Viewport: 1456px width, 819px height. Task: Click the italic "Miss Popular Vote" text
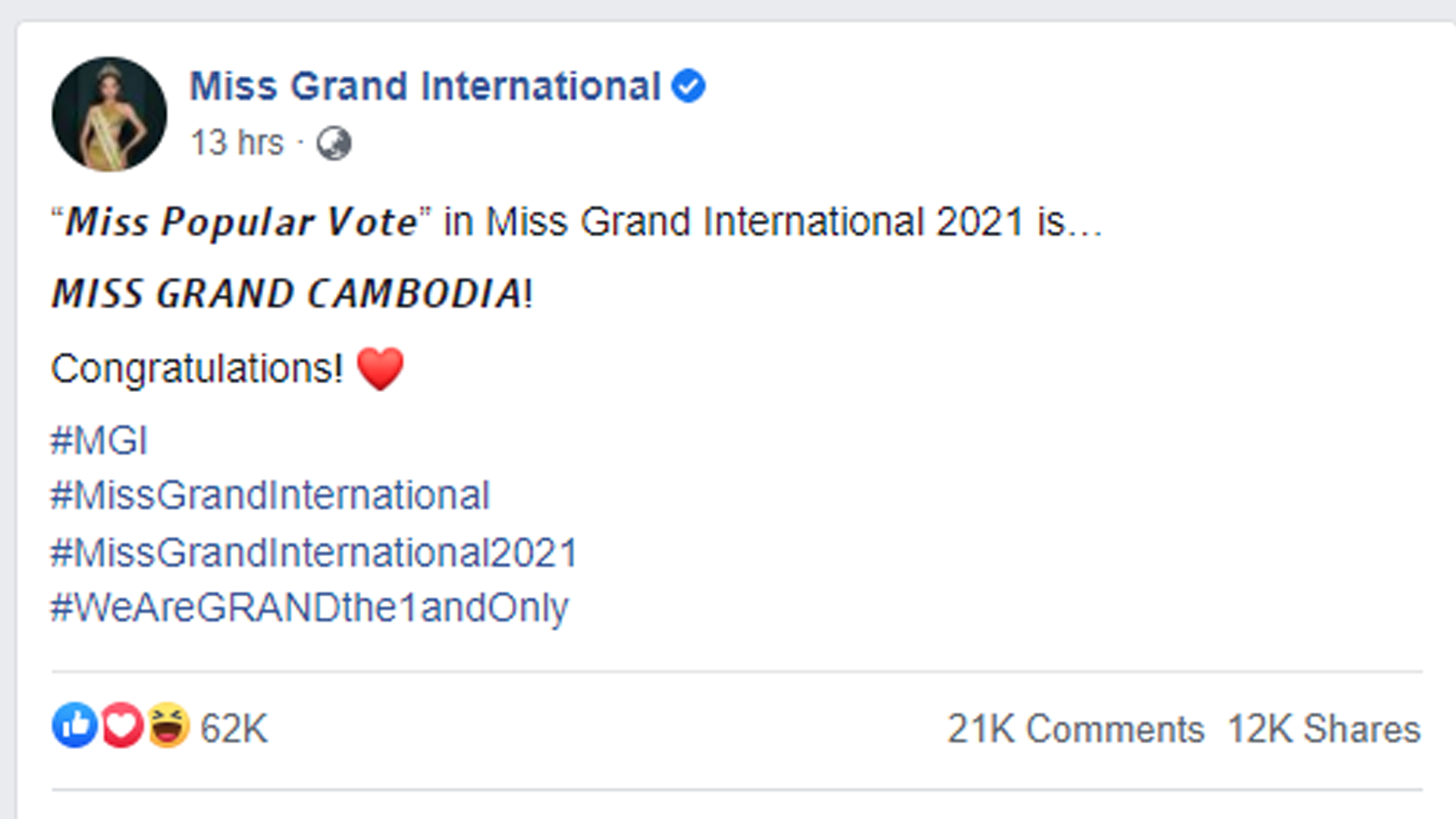click(241, 222)
